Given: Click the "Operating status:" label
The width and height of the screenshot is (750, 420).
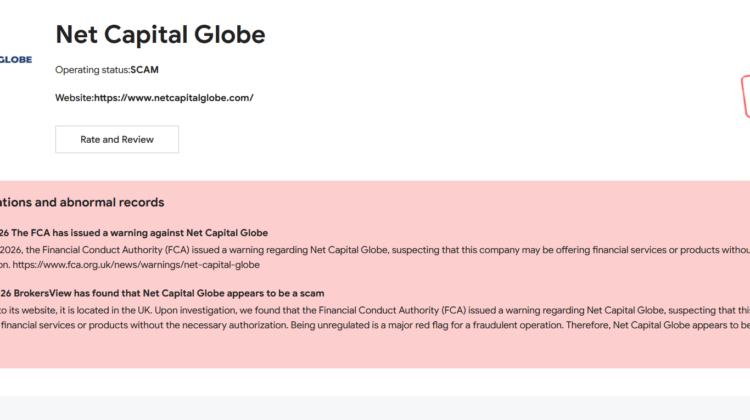Looking at the screenshot, I should [92, 70].
